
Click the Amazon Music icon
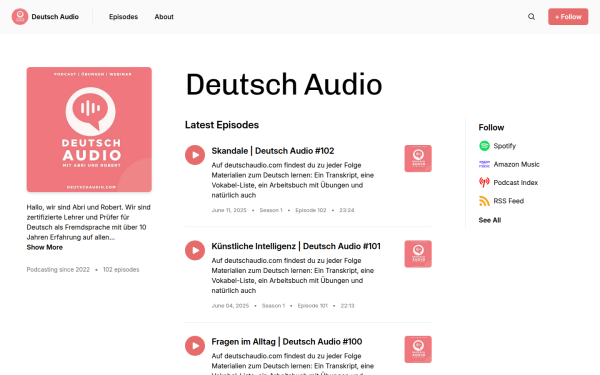pyautogui.click(x=484, y=164)
